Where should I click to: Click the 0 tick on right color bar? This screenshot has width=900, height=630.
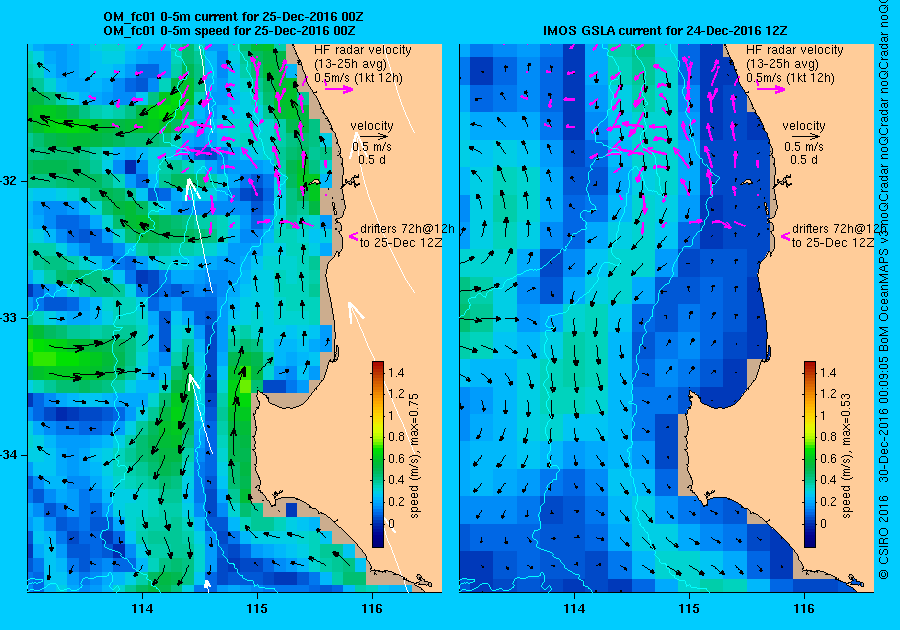click(824, 523)
